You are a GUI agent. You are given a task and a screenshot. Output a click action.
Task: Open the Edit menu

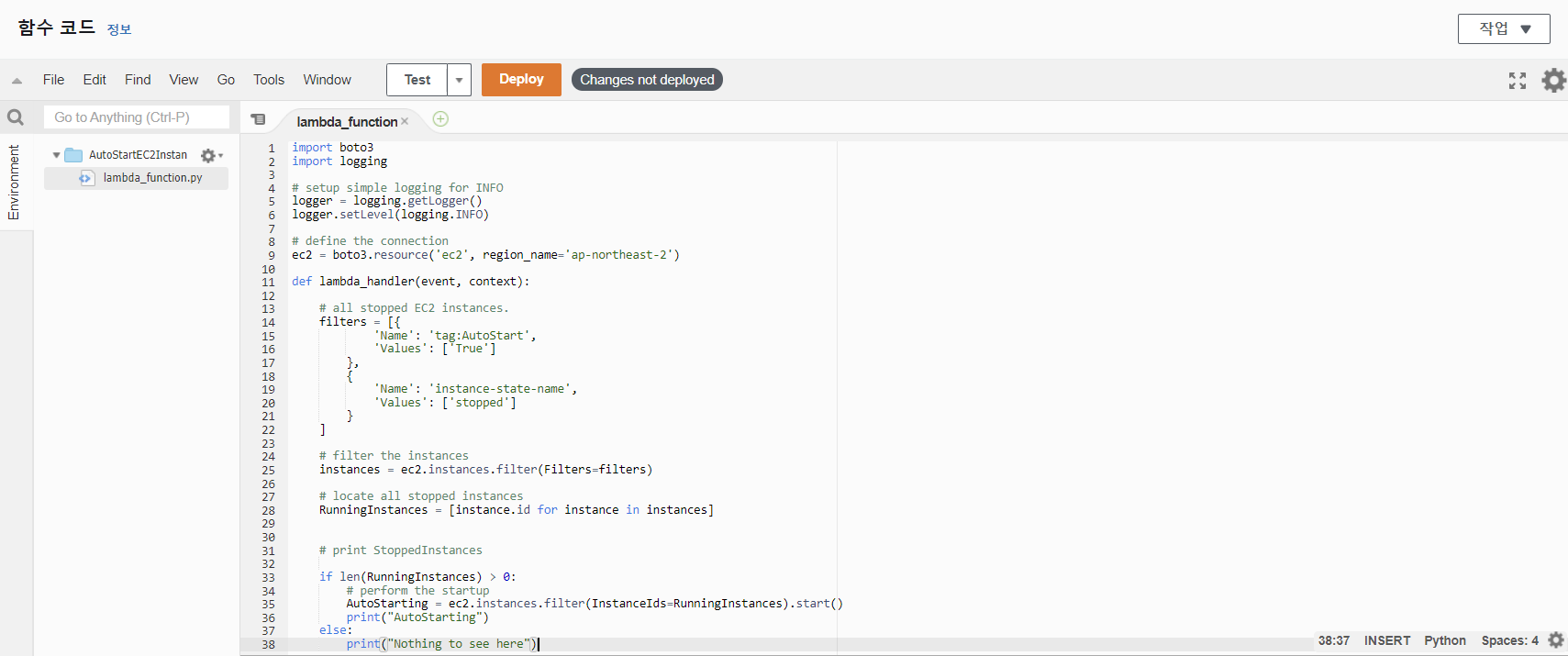coord(95,80)
